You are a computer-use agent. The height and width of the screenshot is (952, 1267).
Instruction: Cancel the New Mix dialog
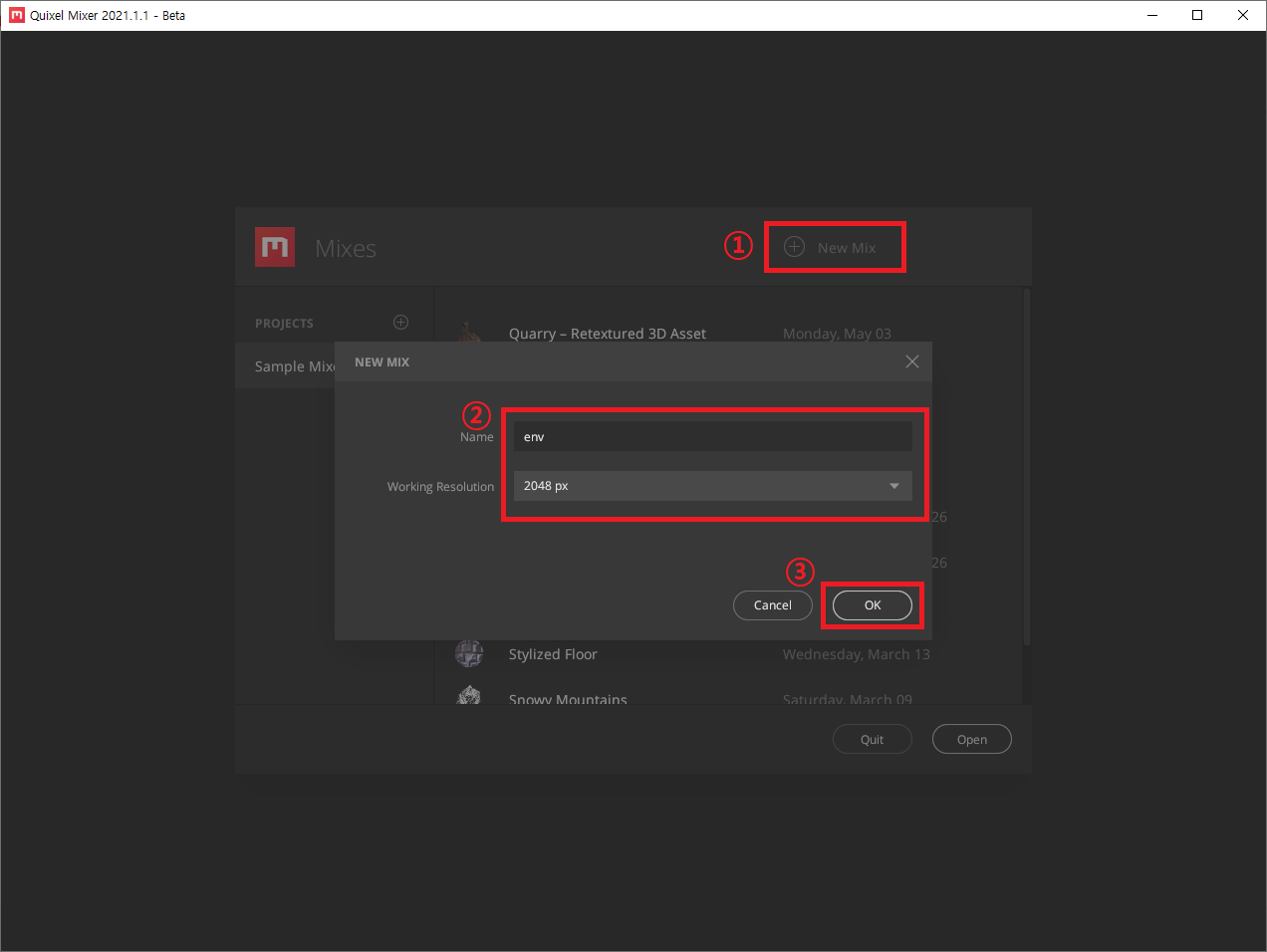tap(773, 605)
